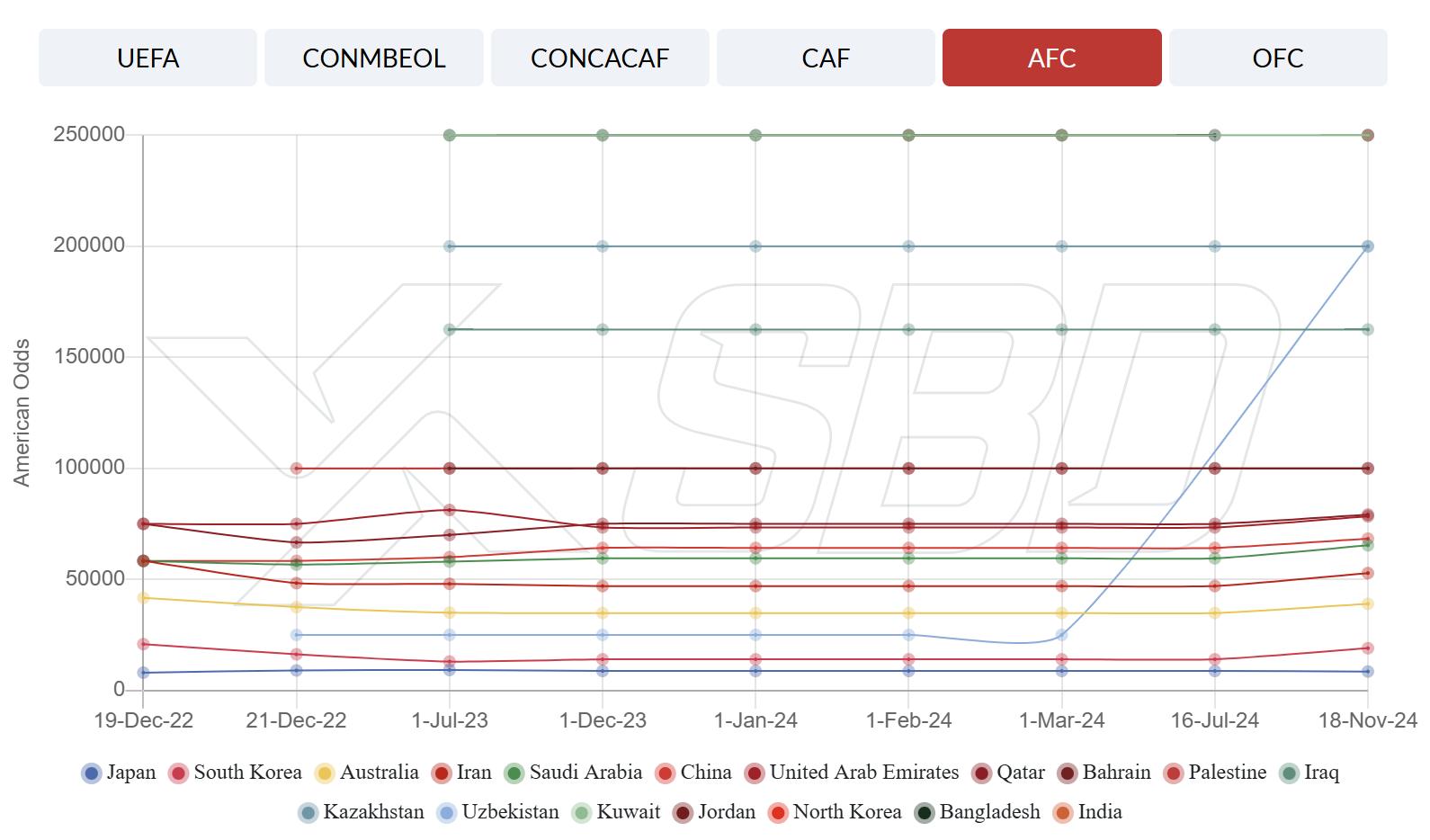Toggle the Uzbekistan legend entry
Image resolution: width=1430 pixels, height=840 pixels.
point(447,813)
